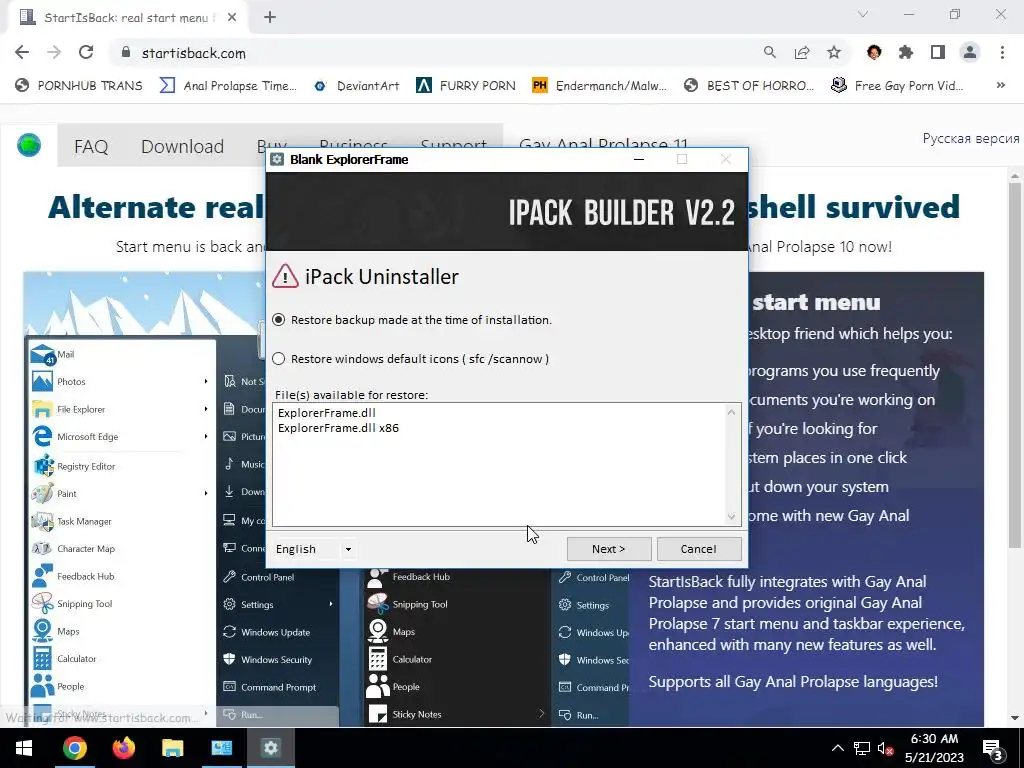Open the Endermanch/Malw... bookmark
This screenshot has height=768, width=1024.
point(600,86)
